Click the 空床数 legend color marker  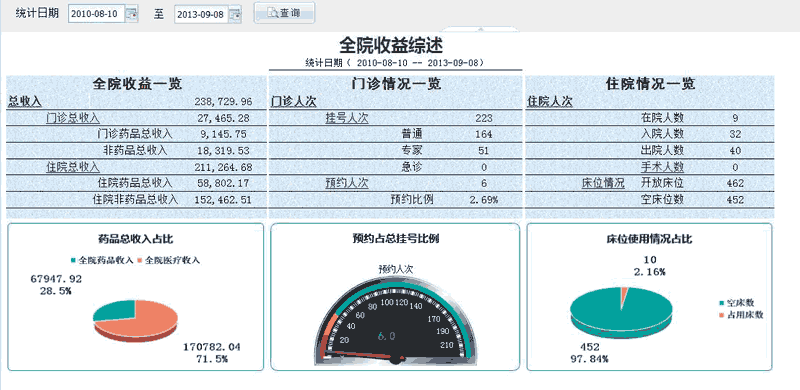click(x=721, y=303)
